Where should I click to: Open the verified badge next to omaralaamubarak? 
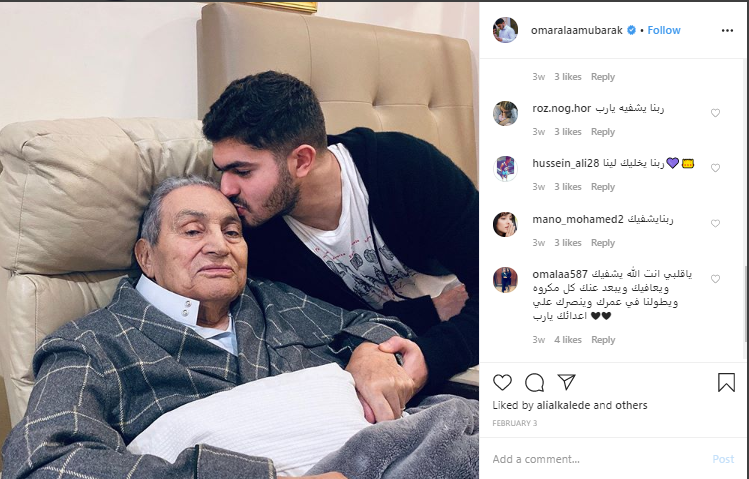[x=631, y=30]
